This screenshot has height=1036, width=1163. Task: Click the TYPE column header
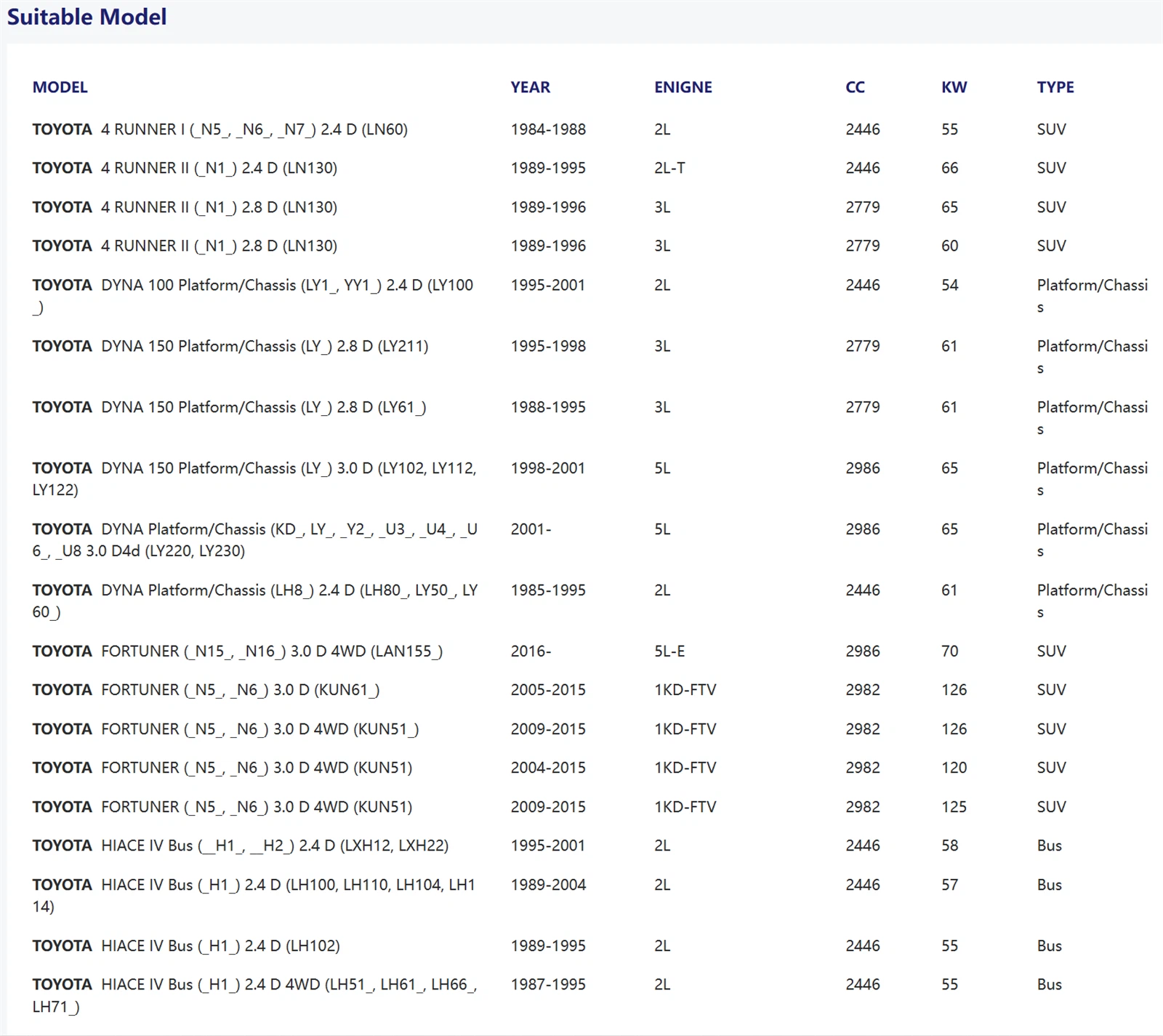coord(1055,87)
